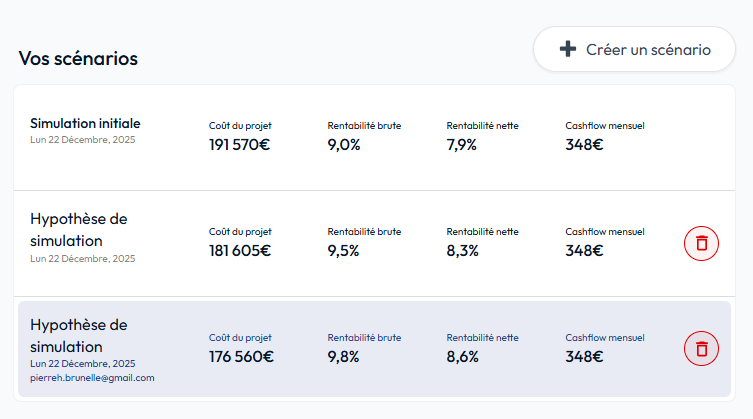Select the 9,0% rentabilité brute value

(x=343, y=145)
